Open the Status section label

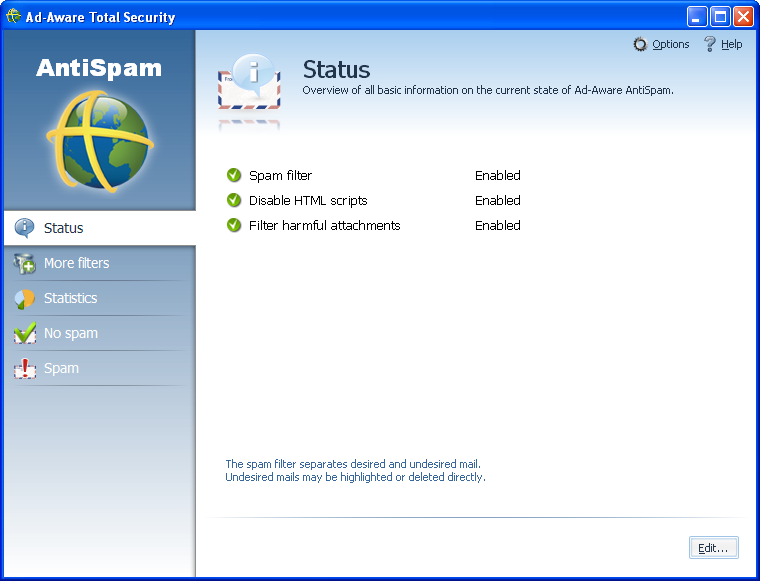tap(63, 228)
